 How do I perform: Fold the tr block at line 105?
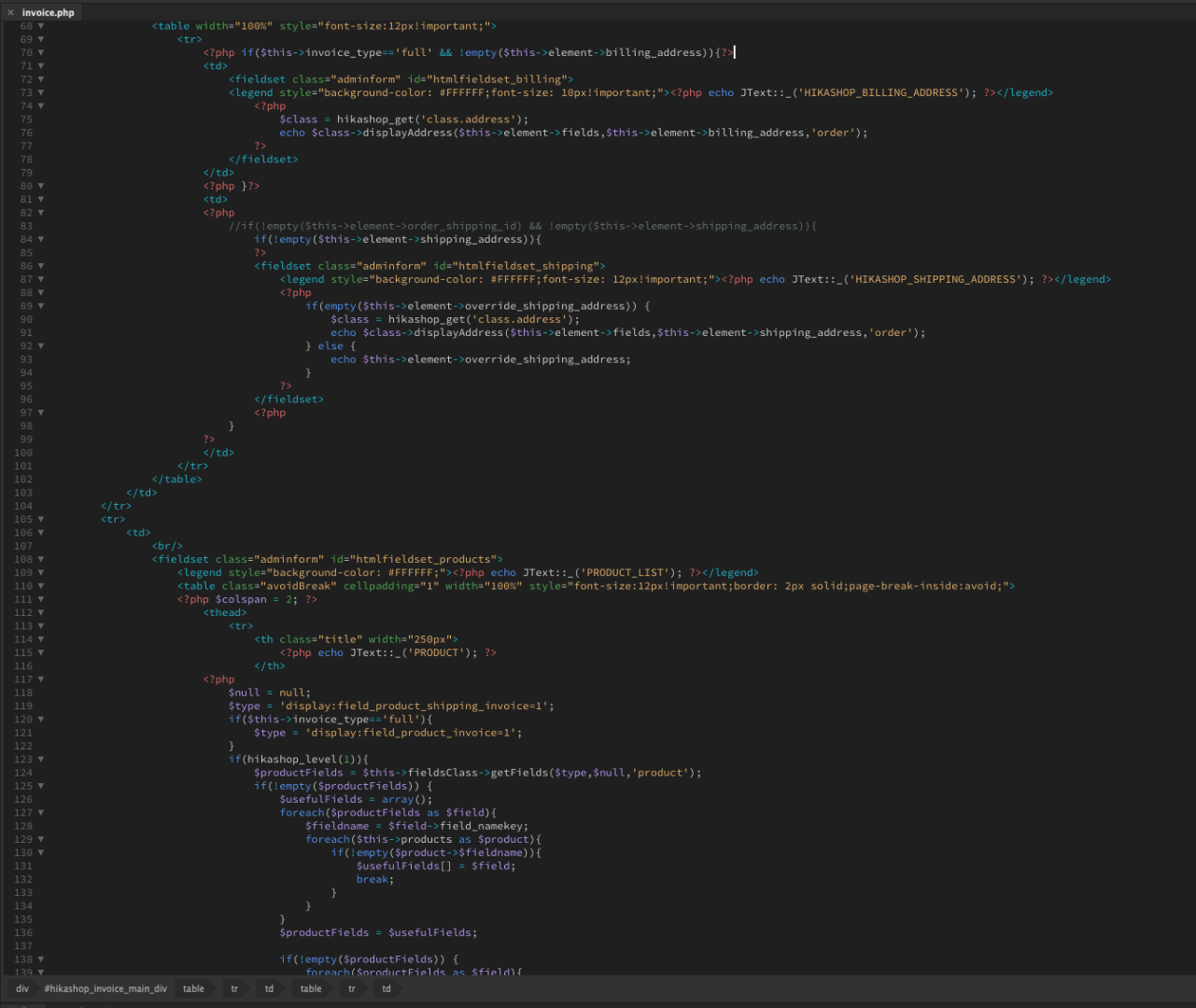pyautogui.click(x=41, y=519)
